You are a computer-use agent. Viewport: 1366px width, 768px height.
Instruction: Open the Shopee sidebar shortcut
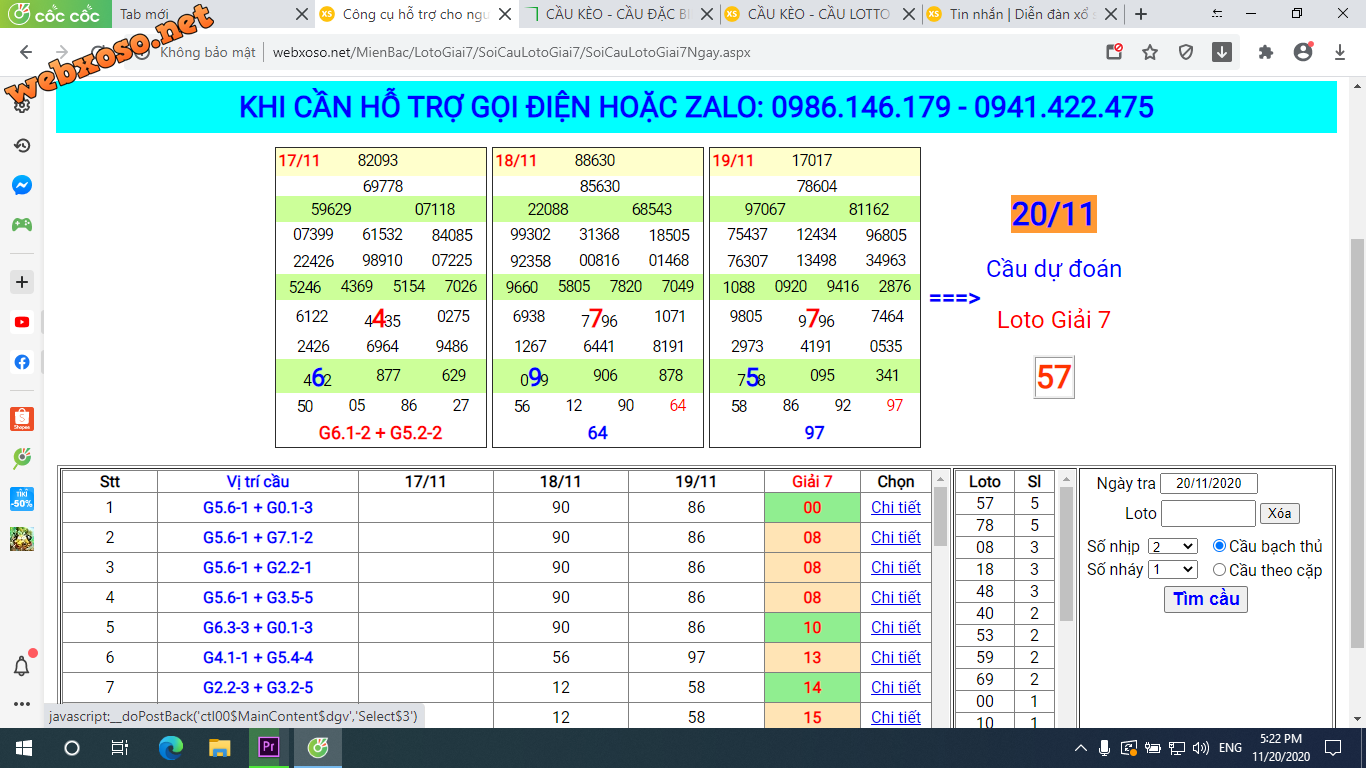pos(21,419)
